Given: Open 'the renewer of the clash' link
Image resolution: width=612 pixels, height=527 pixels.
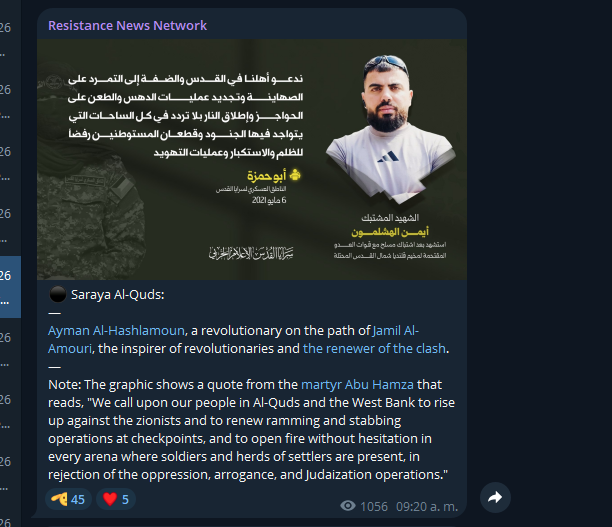Looking at the screenshot, I should pos(374,348).
